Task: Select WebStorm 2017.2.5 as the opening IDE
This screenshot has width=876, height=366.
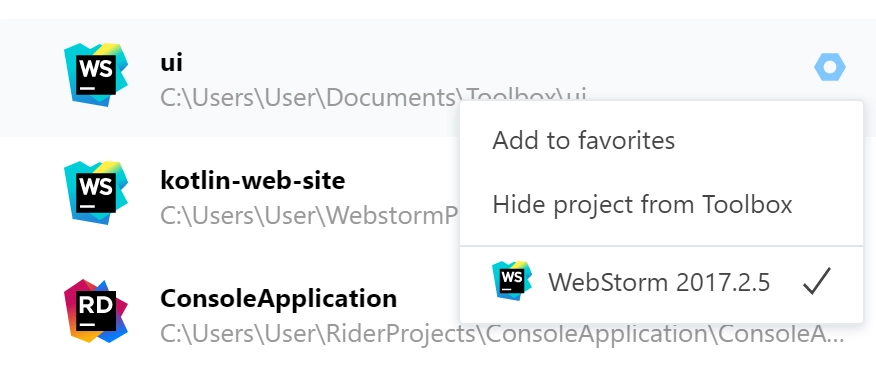Action: (x=661, y=282)
